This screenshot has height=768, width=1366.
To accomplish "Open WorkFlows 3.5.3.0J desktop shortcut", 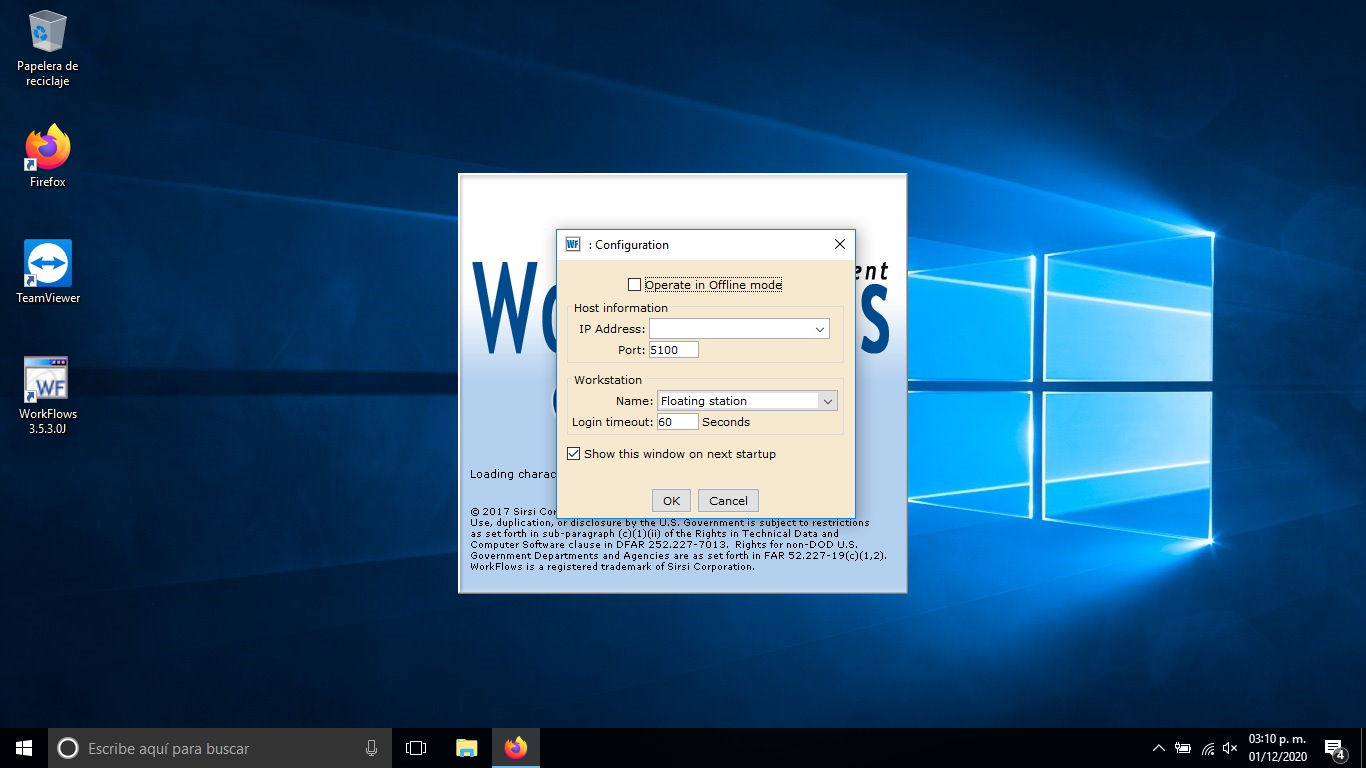I will tap(47, 383).
